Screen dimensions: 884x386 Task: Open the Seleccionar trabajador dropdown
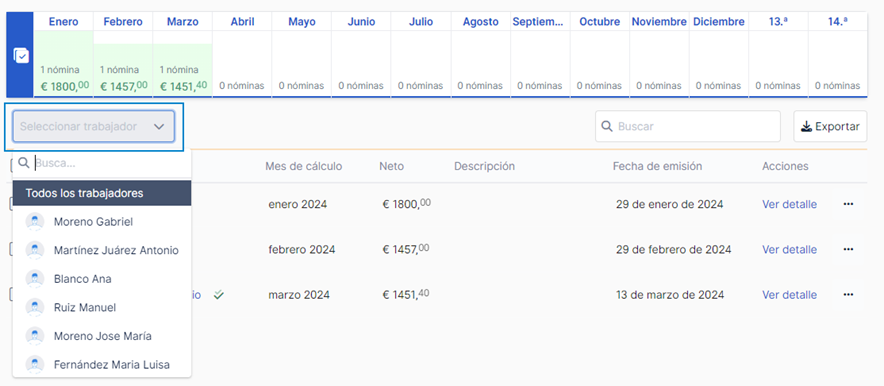click(94, 126)
